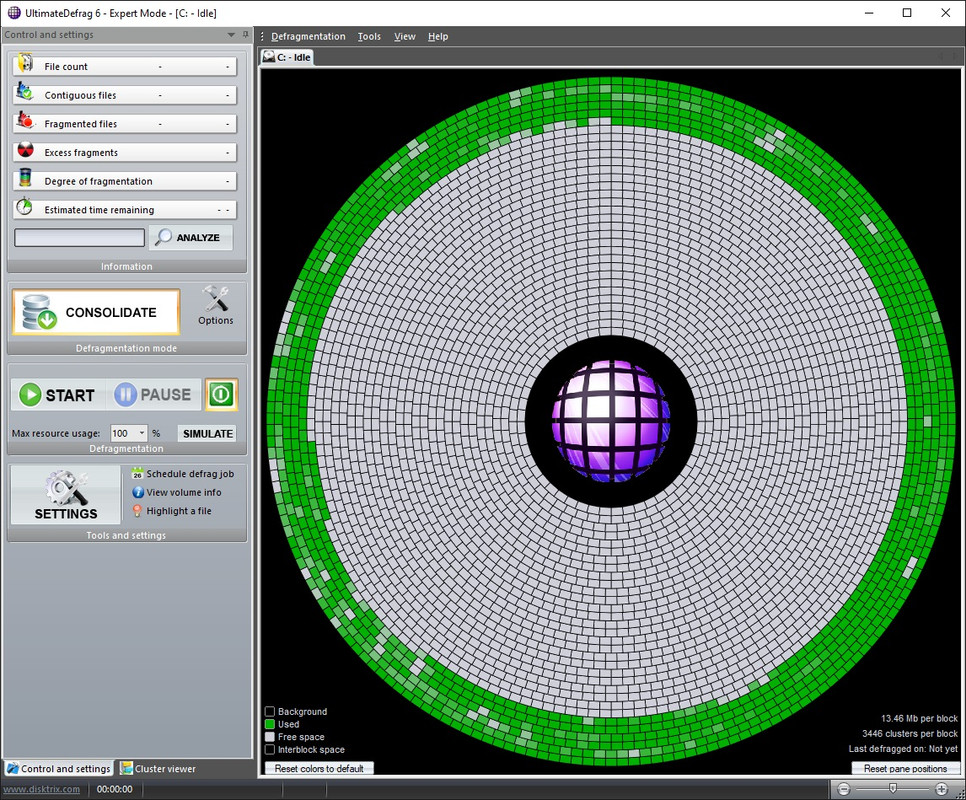This screenshot has height=800, width=966.
Task: Click the Highlight a file bulb icon
Action: pos(138,511)
